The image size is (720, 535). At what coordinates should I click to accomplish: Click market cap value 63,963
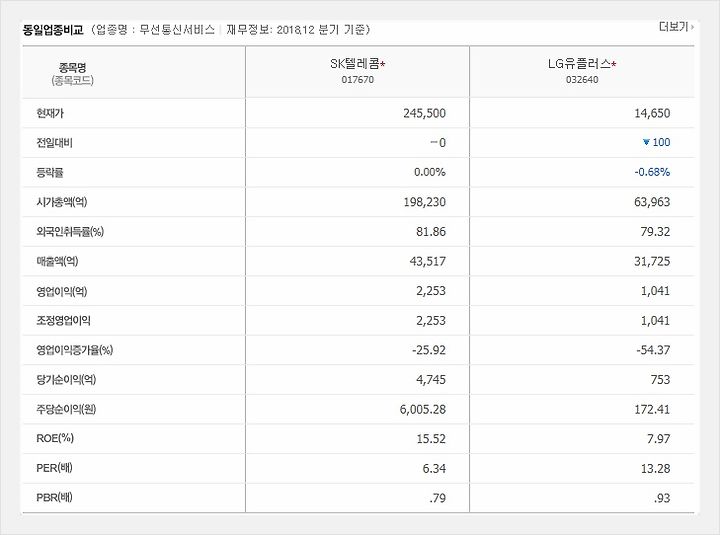(x=652, y=202)
